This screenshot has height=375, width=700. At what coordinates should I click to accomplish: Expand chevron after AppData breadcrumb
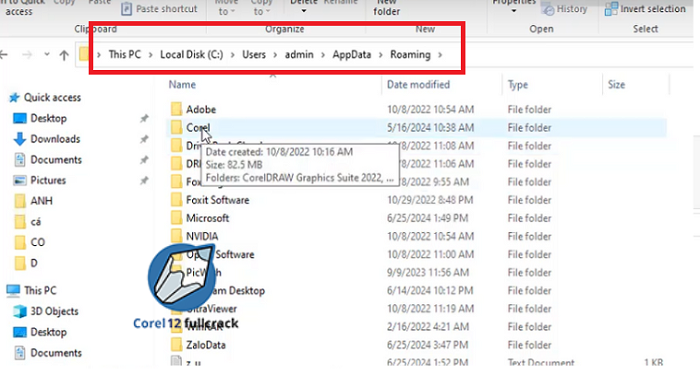click(381, 55)
